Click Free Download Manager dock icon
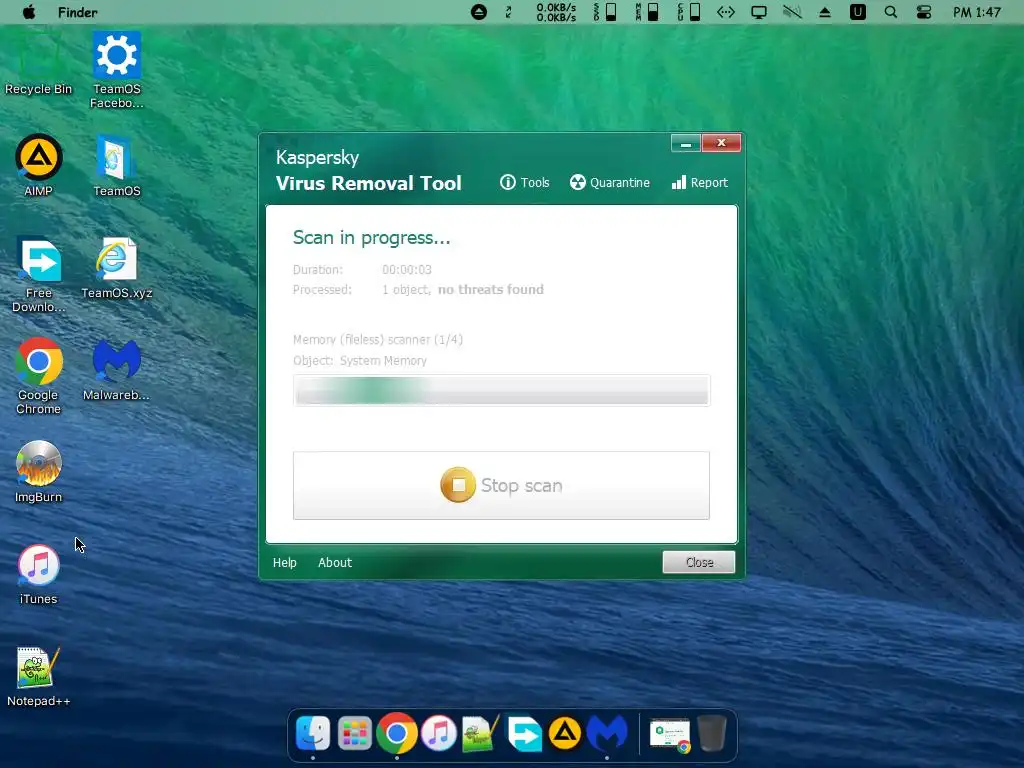Screen dimensions: 1024x768 pyautogui.click(x=524, y=734)
